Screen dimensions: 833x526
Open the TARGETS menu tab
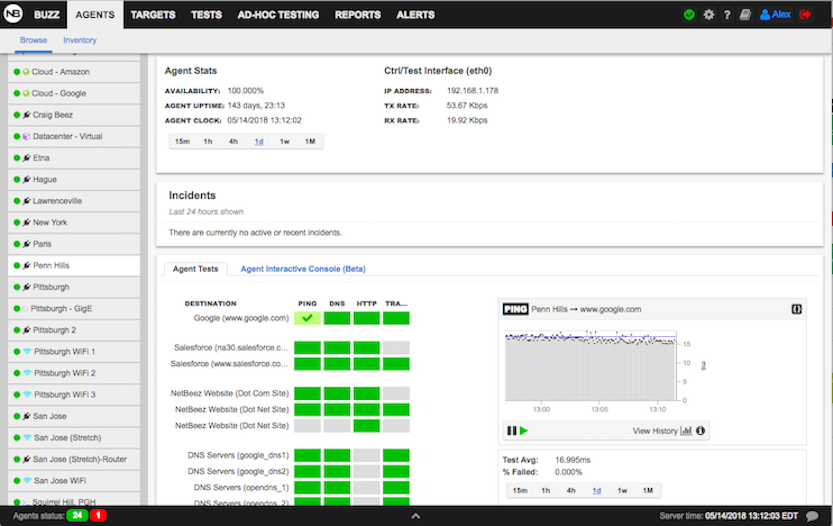153,15
